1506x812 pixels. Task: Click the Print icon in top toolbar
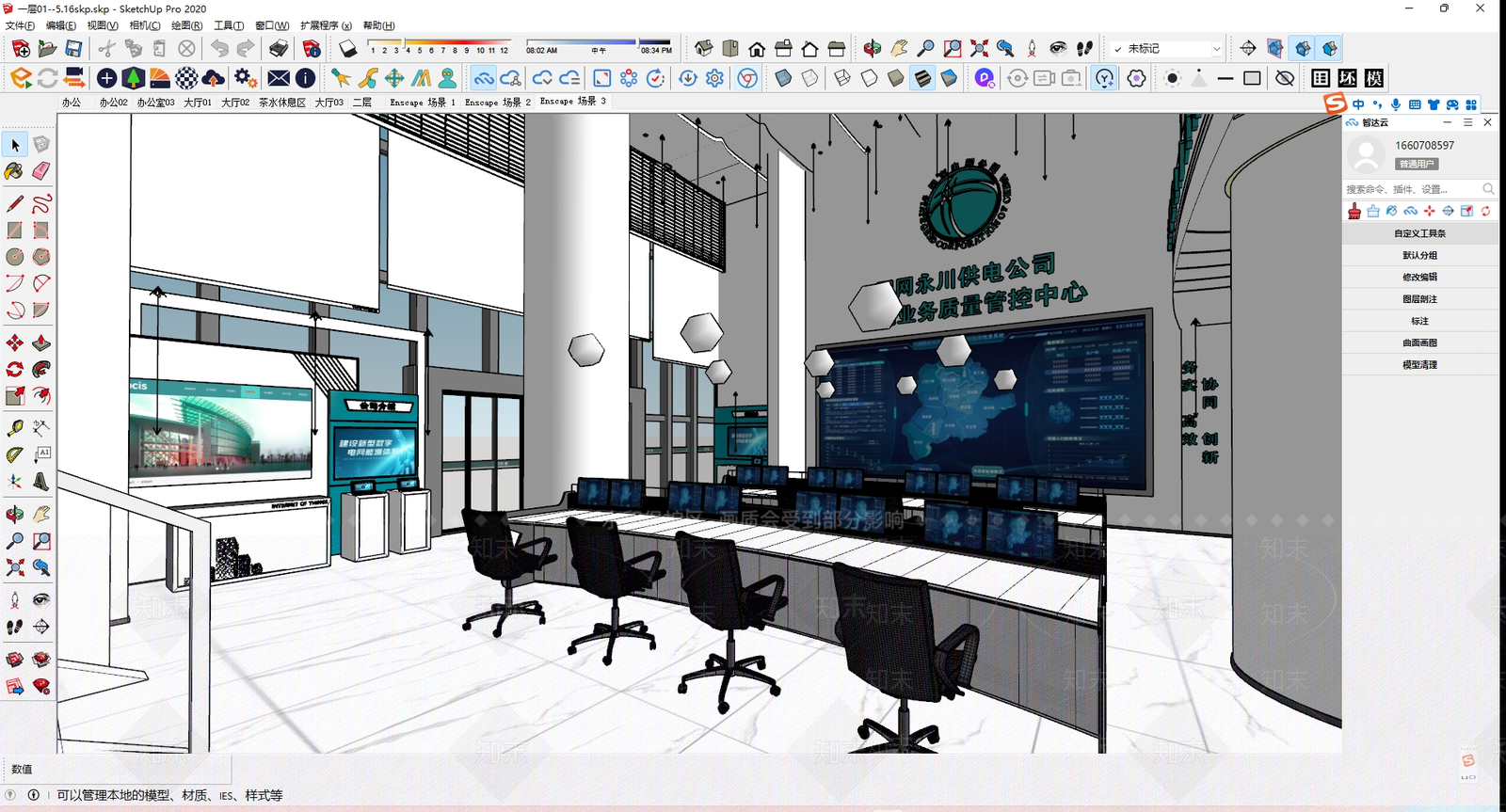coord(279,48)
